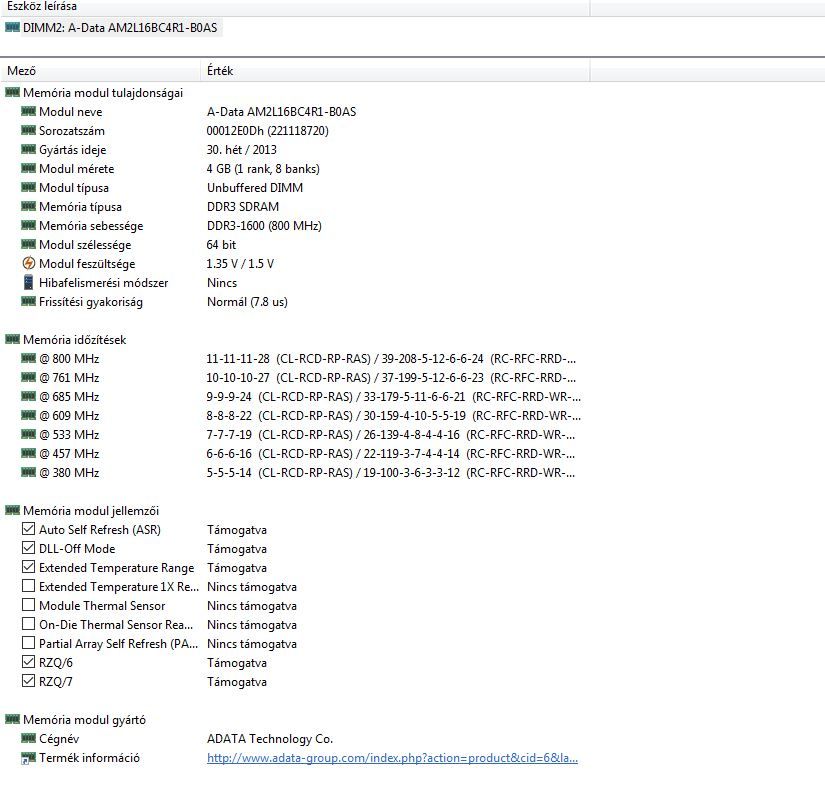The image size is (825, 812).
Task: Click the chip icon beside Gyártás ideje
Action: [28, 149]
